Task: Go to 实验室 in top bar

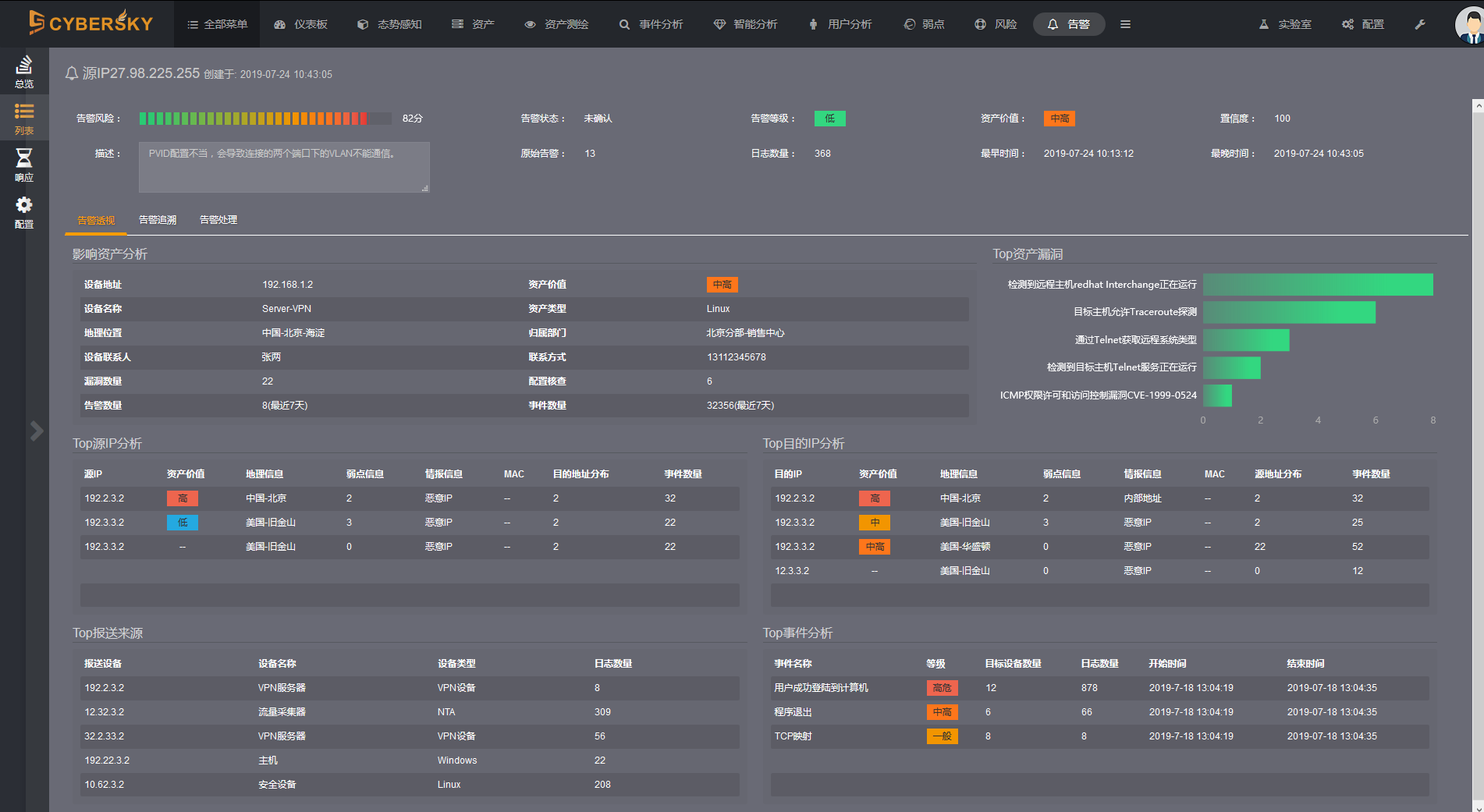Action: [1284, 24]
